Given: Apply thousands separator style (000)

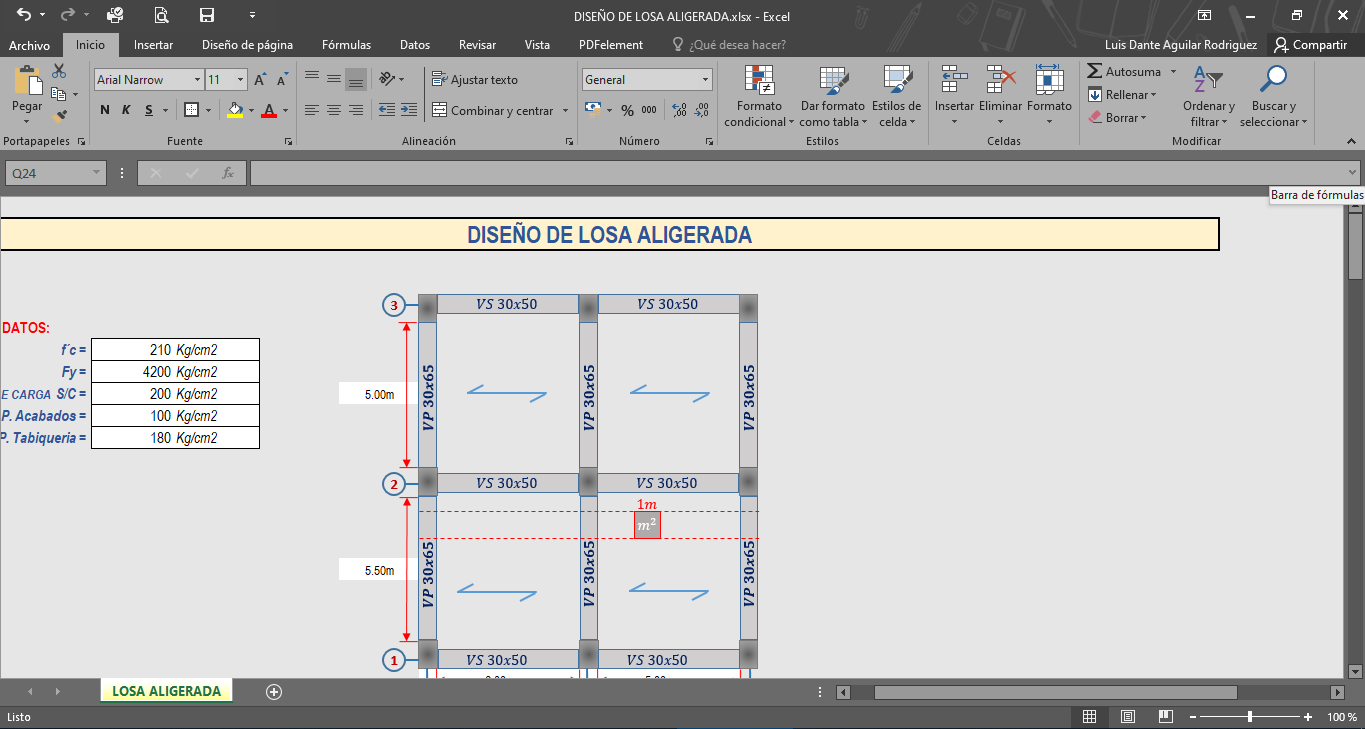Looking at the screenshot, I should pyautogui.click(x=649, y=110).
